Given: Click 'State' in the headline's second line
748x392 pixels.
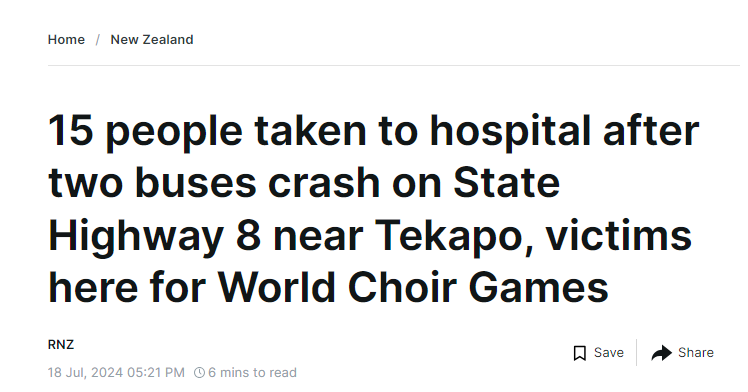Looking at the screenshot, I should (x=507, y=183).
